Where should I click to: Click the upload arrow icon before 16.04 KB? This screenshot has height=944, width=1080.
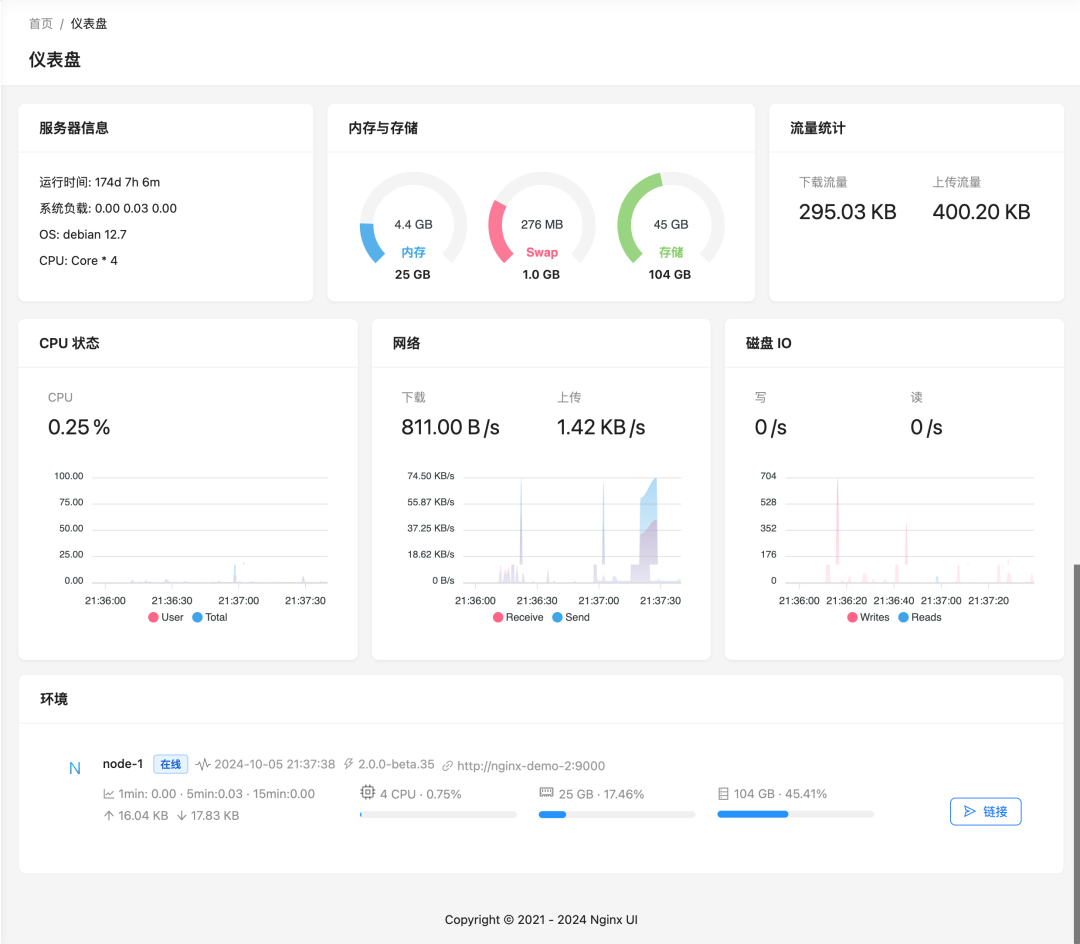[109, 815]
